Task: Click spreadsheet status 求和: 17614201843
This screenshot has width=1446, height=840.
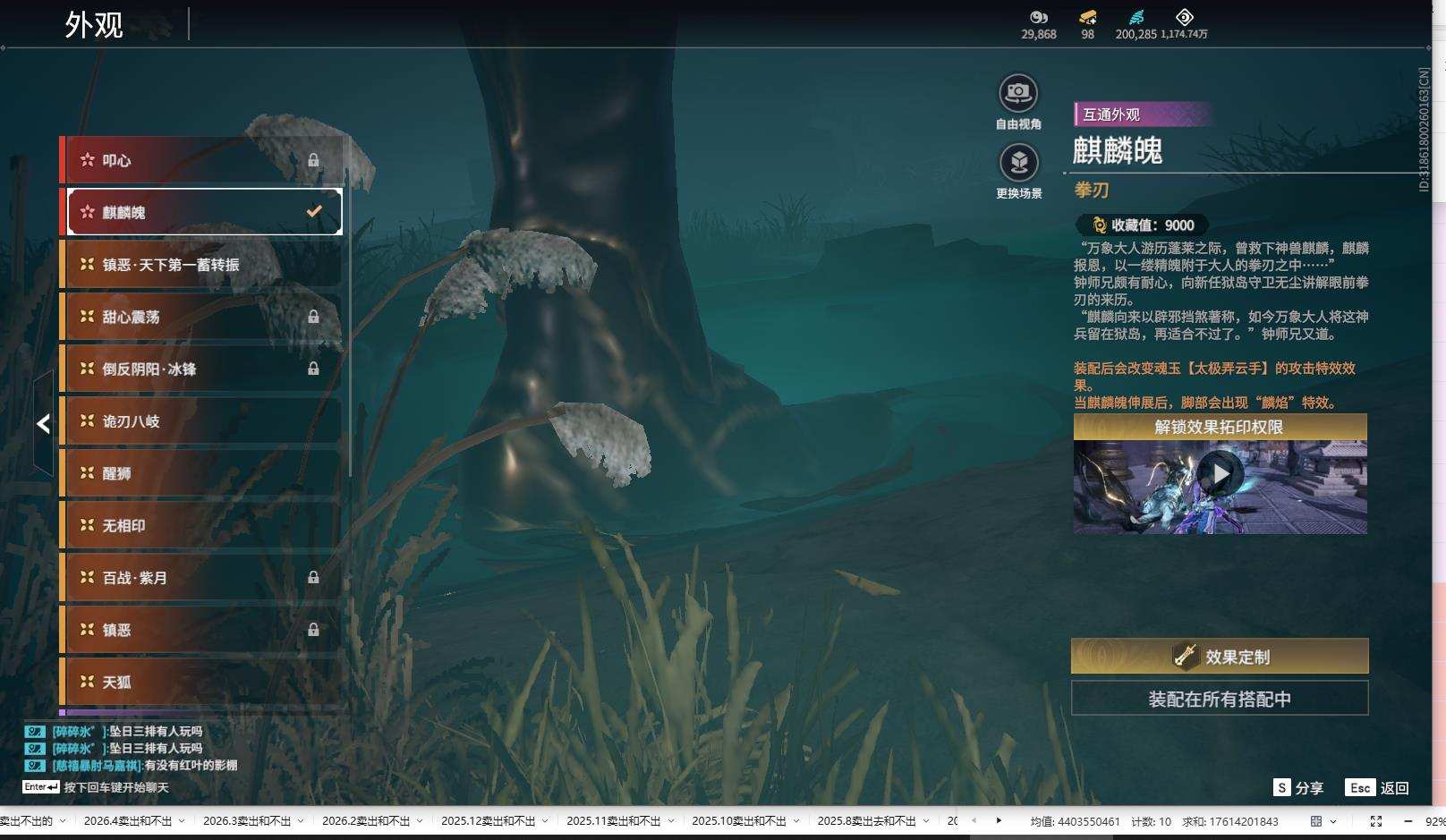Action: coord(1230,821)
